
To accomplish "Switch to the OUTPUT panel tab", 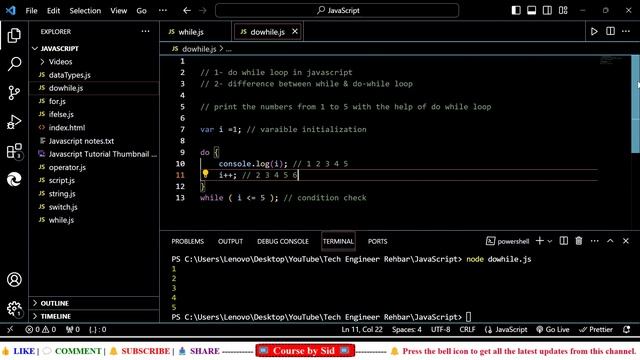I will tap(230, 241).
